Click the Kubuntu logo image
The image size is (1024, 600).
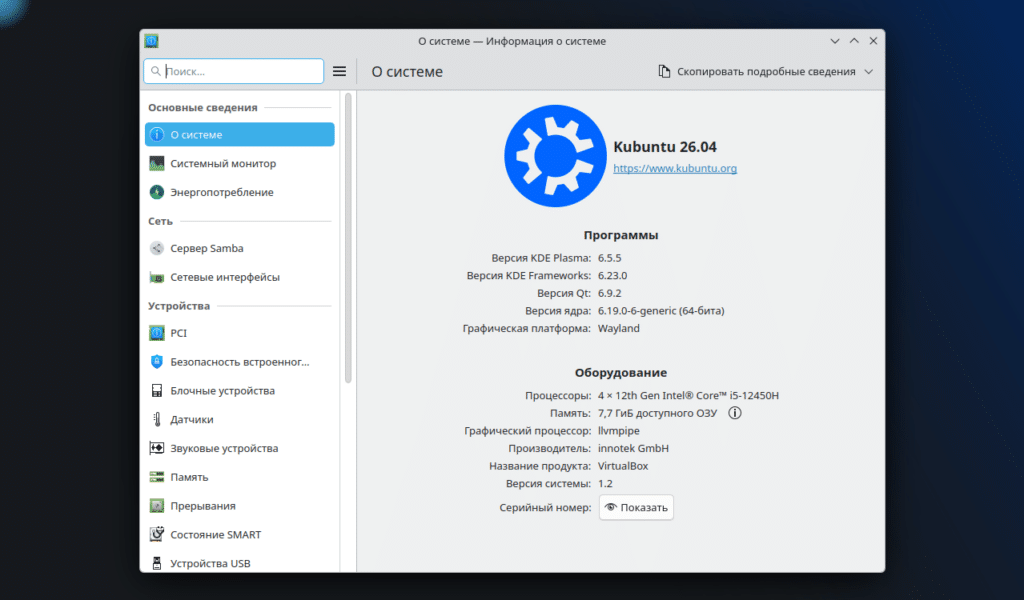(556, 155)
